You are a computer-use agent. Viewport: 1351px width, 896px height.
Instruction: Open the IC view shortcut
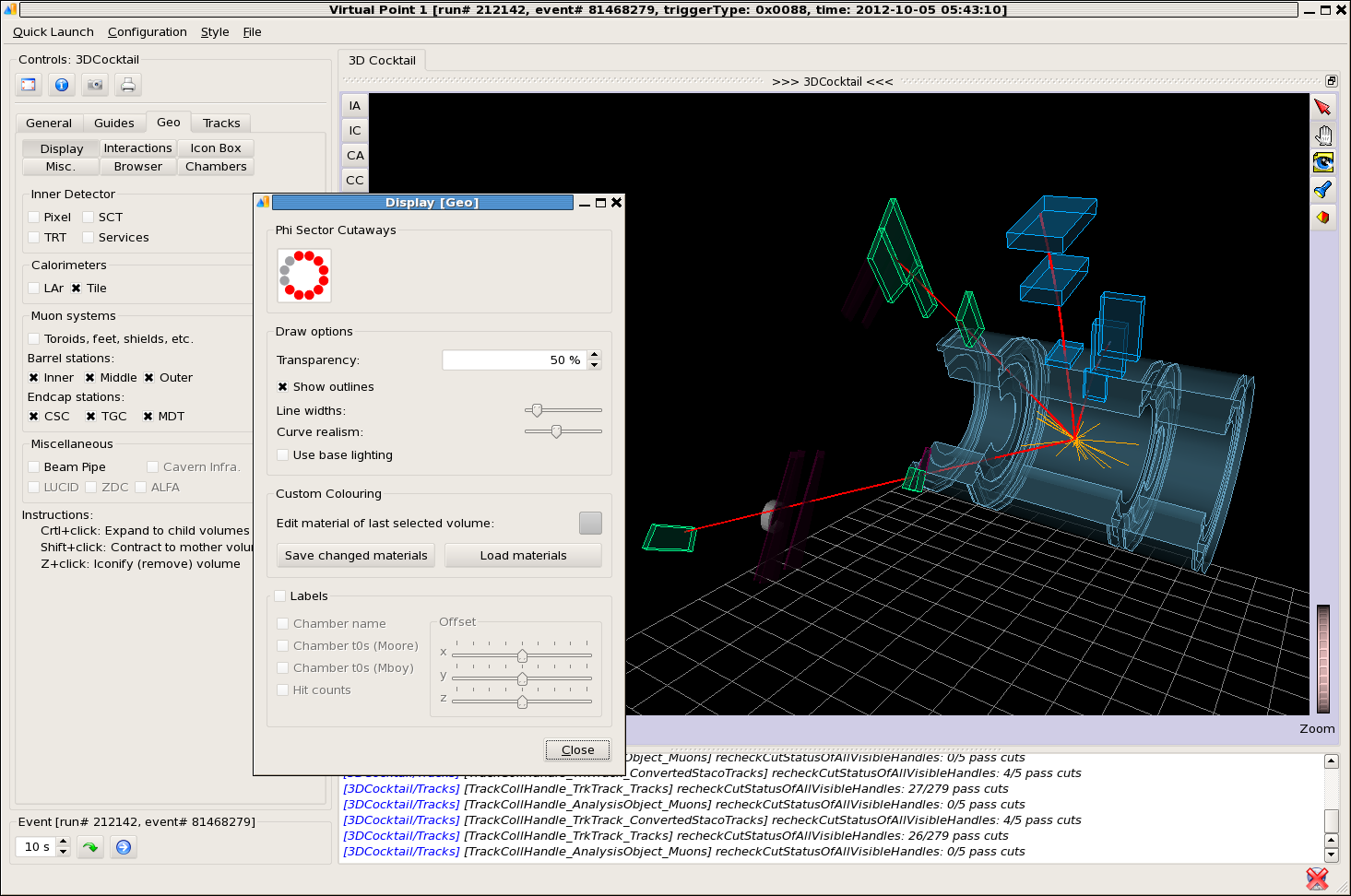click(x=355, y=130)
